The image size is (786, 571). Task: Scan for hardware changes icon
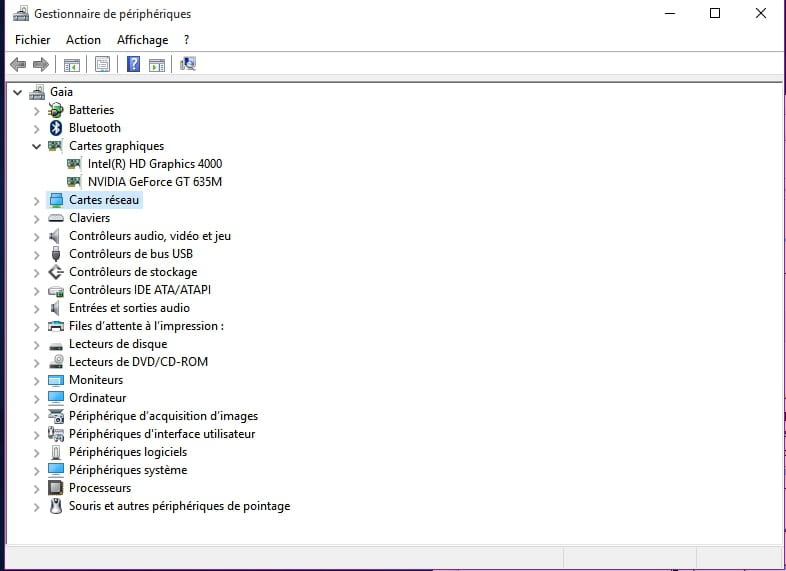coord(188,64)
